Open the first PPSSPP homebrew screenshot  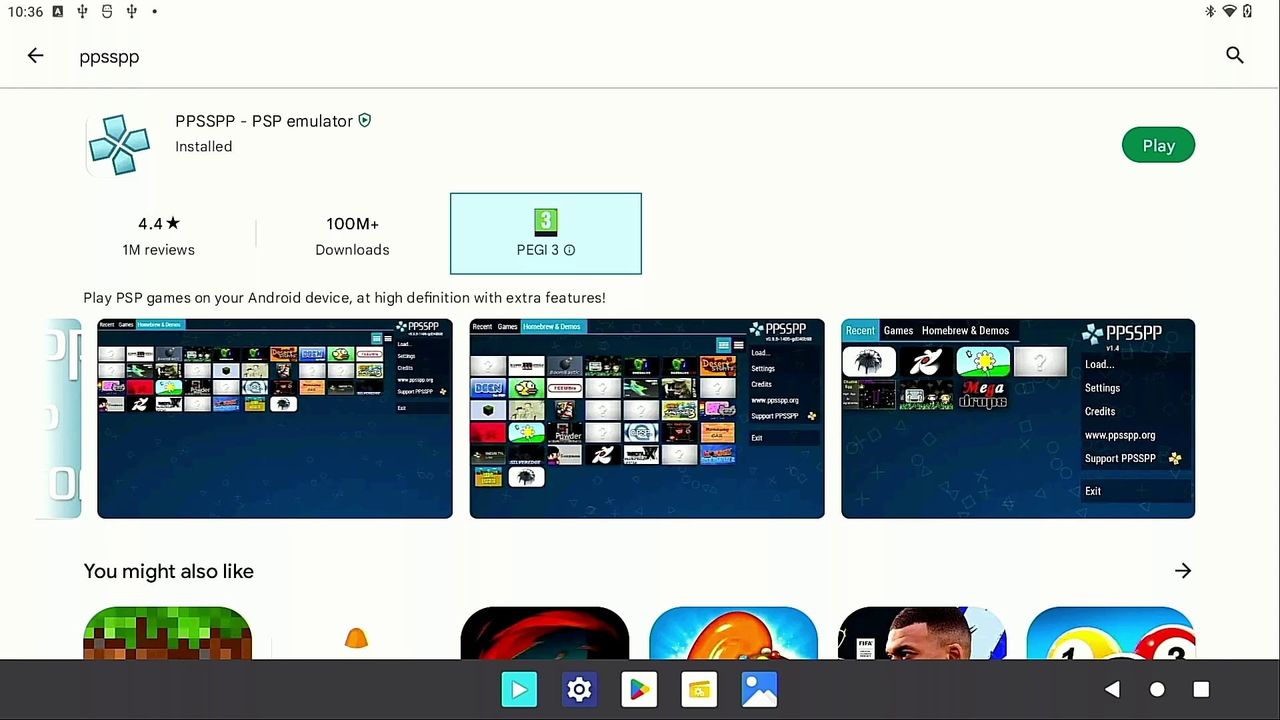point(275,418)
